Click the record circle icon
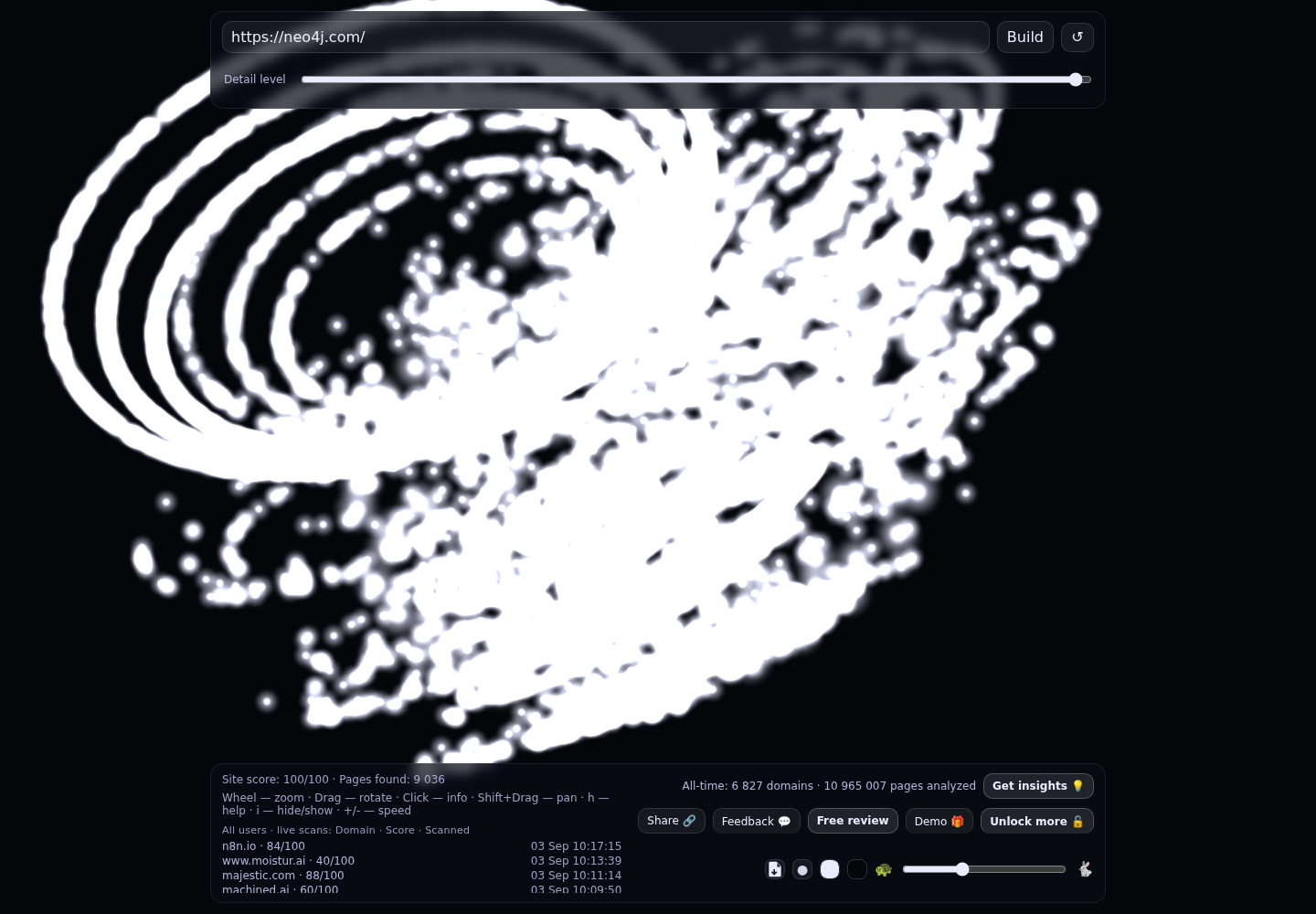 (802, 869)
